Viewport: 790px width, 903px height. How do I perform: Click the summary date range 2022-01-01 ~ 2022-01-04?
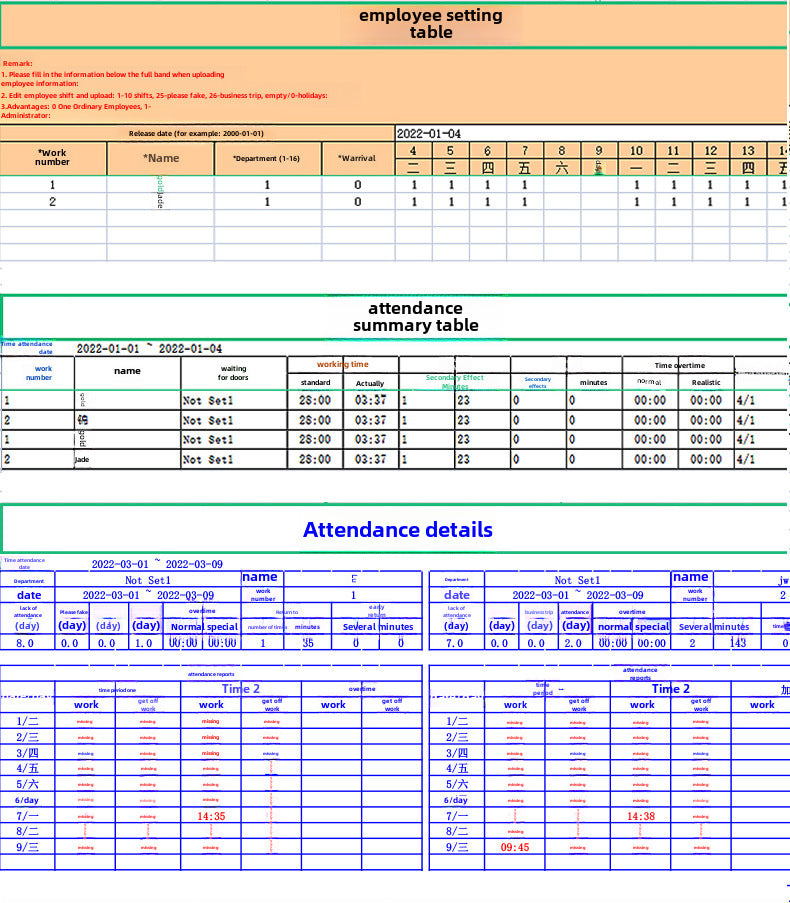click(149, 348)
